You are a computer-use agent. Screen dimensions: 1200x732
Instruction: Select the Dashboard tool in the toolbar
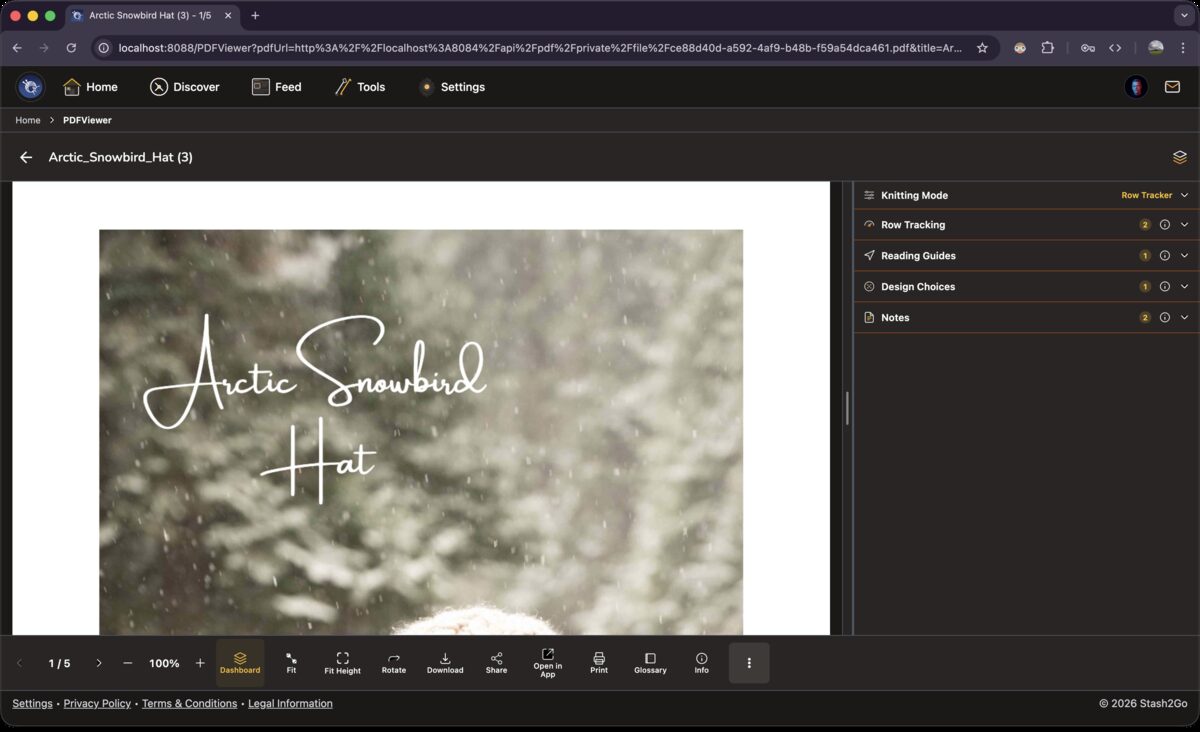[x=240, y=661]
